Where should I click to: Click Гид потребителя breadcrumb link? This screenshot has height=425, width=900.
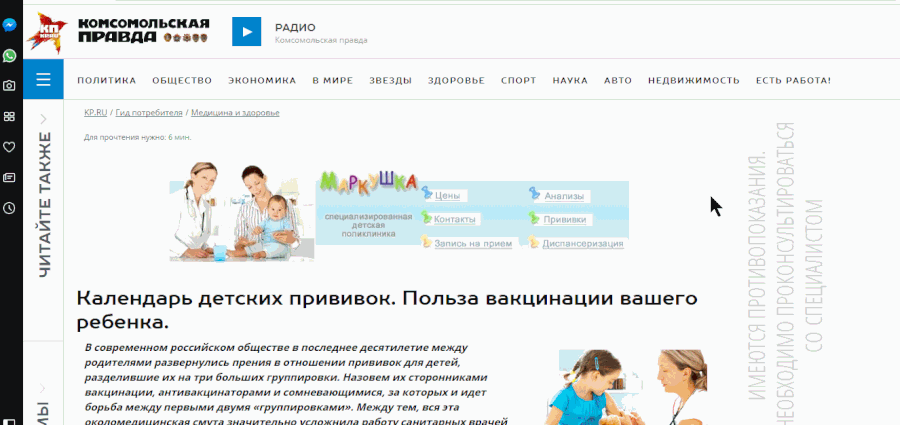tap(149, 113)
